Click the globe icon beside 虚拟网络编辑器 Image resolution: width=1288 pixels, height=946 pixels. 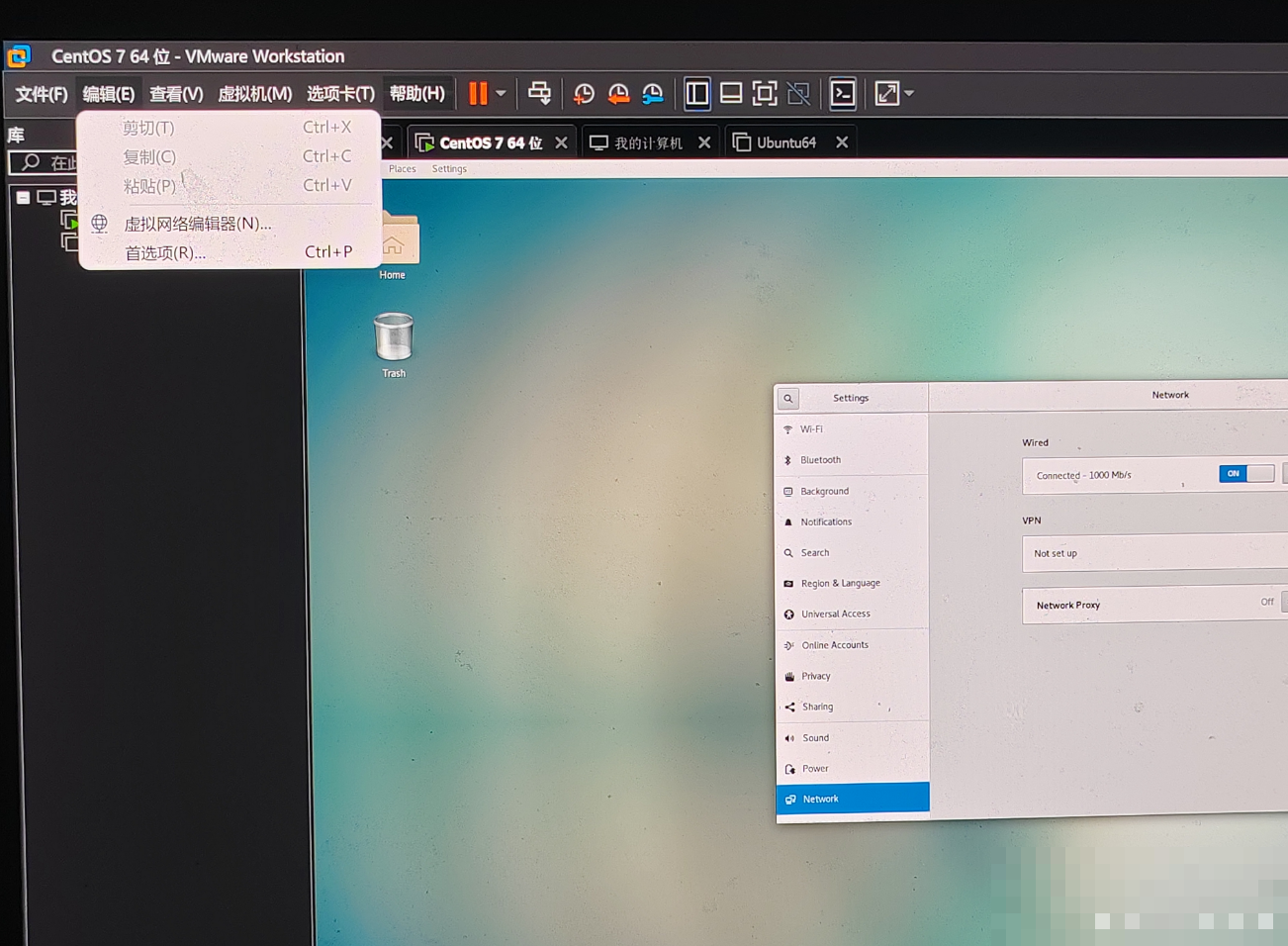click(x=100, y=224)
